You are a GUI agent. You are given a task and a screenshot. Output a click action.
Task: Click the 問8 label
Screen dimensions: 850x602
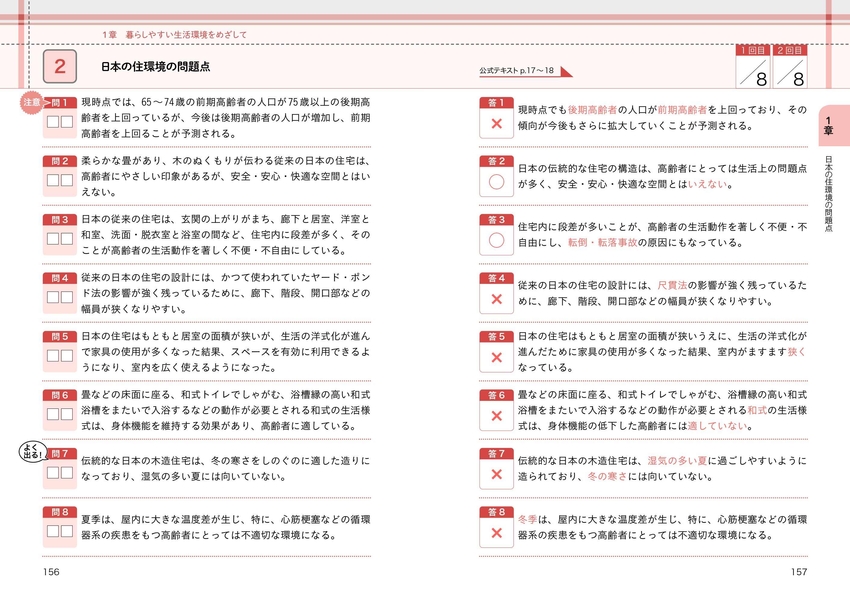pyautogui.click(x=60, y=512)
